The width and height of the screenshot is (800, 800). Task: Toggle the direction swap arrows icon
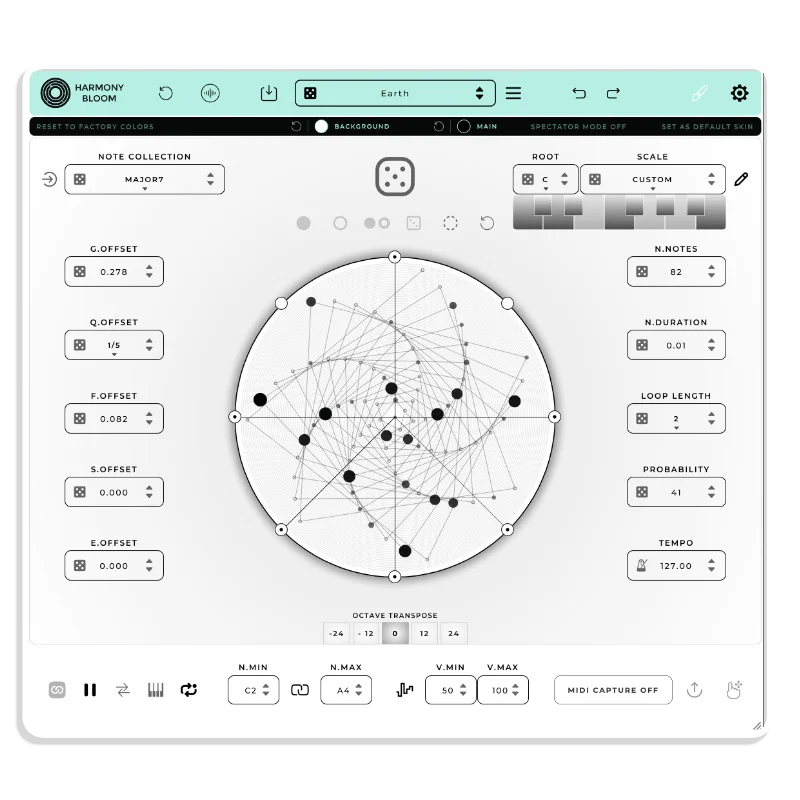click(123, 690)
